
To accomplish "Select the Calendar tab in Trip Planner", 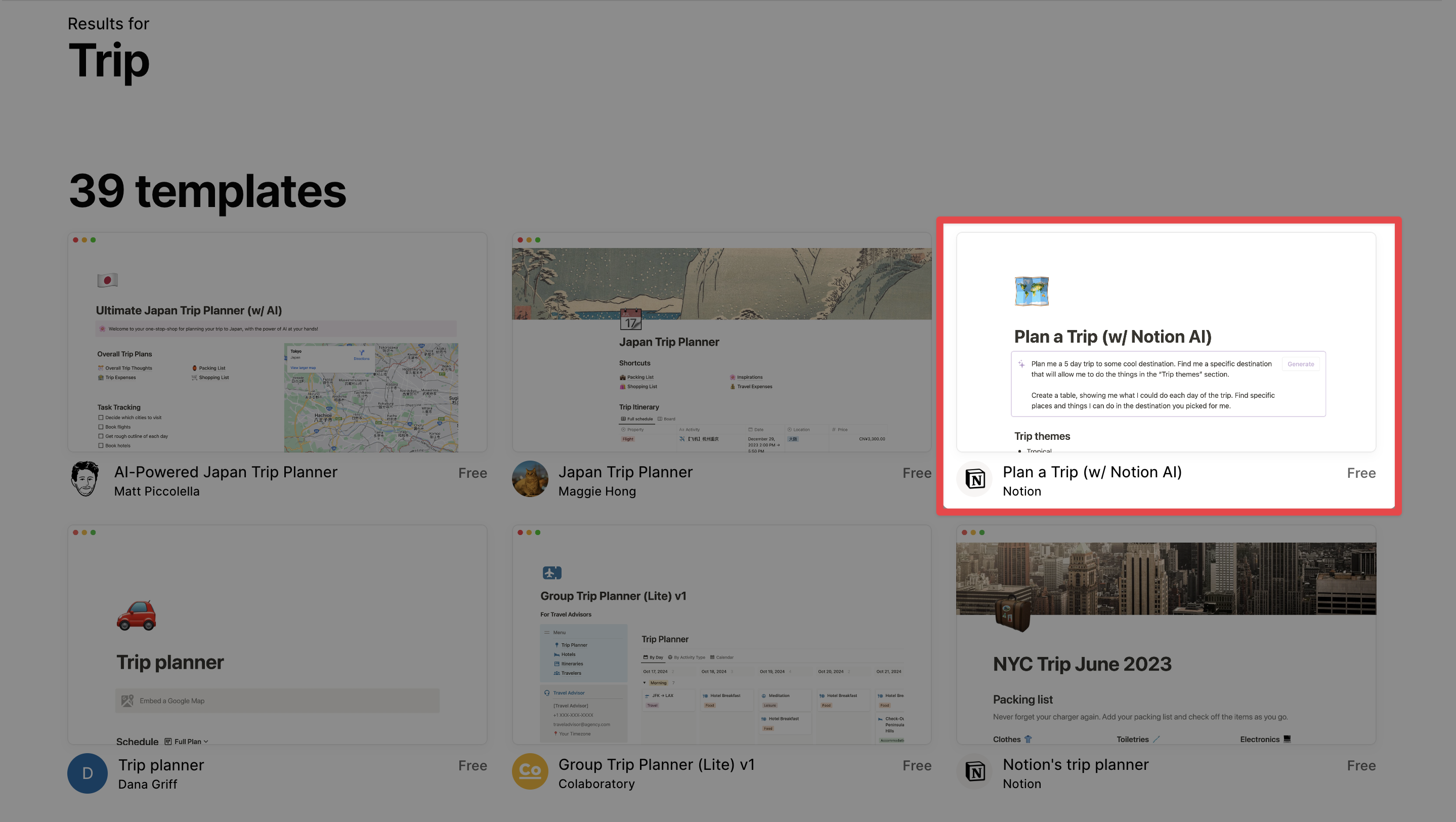I will (x=722, y=657).
